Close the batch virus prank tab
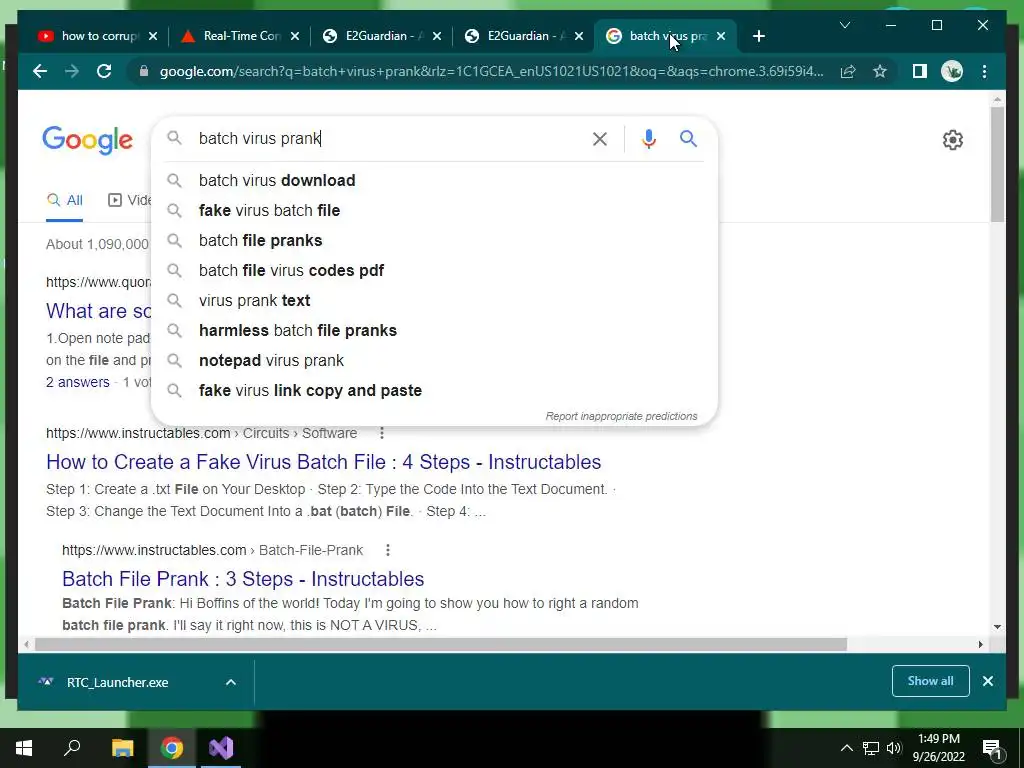Screen dimensions: 1024x768 721,36
